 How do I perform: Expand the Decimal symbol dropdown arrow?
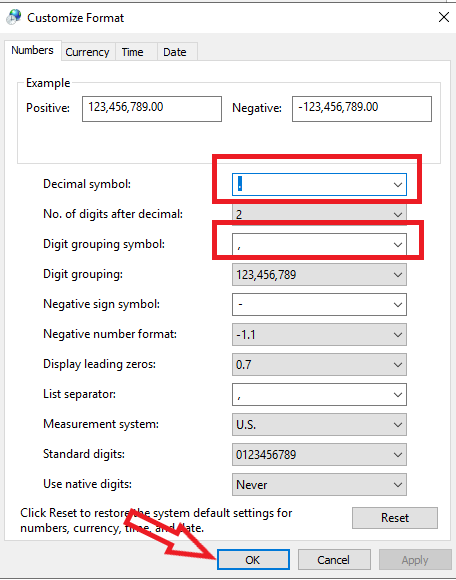coord(398,184)
